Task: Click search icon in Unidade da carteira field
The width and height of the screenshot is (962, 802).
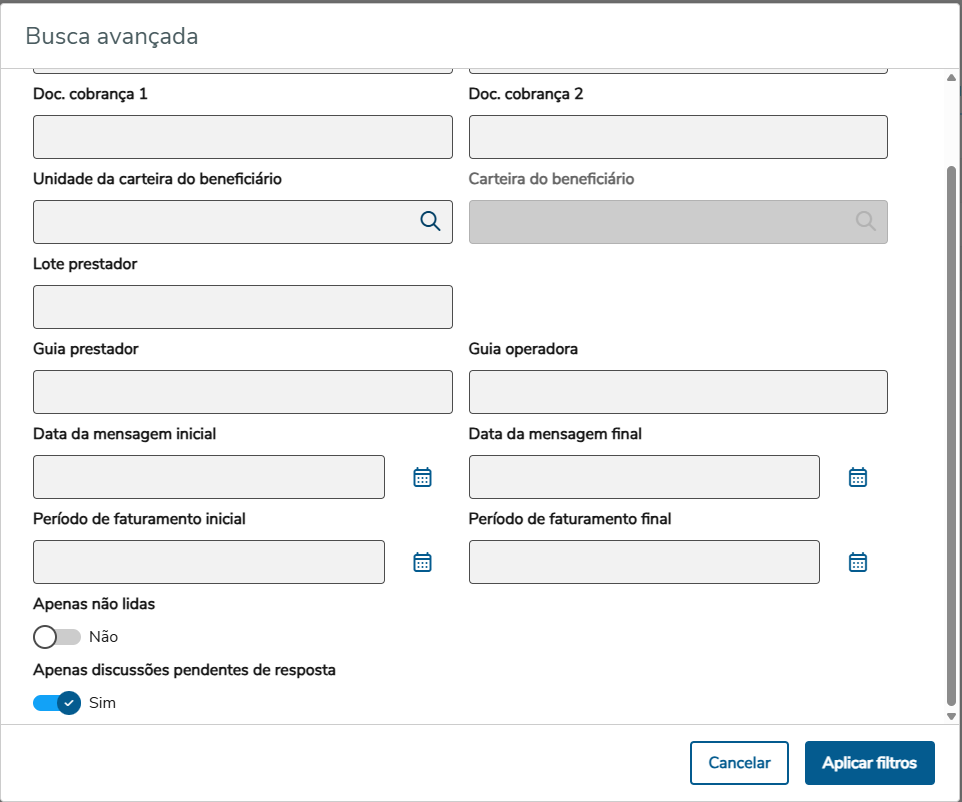Action: (x=430, y=222)
